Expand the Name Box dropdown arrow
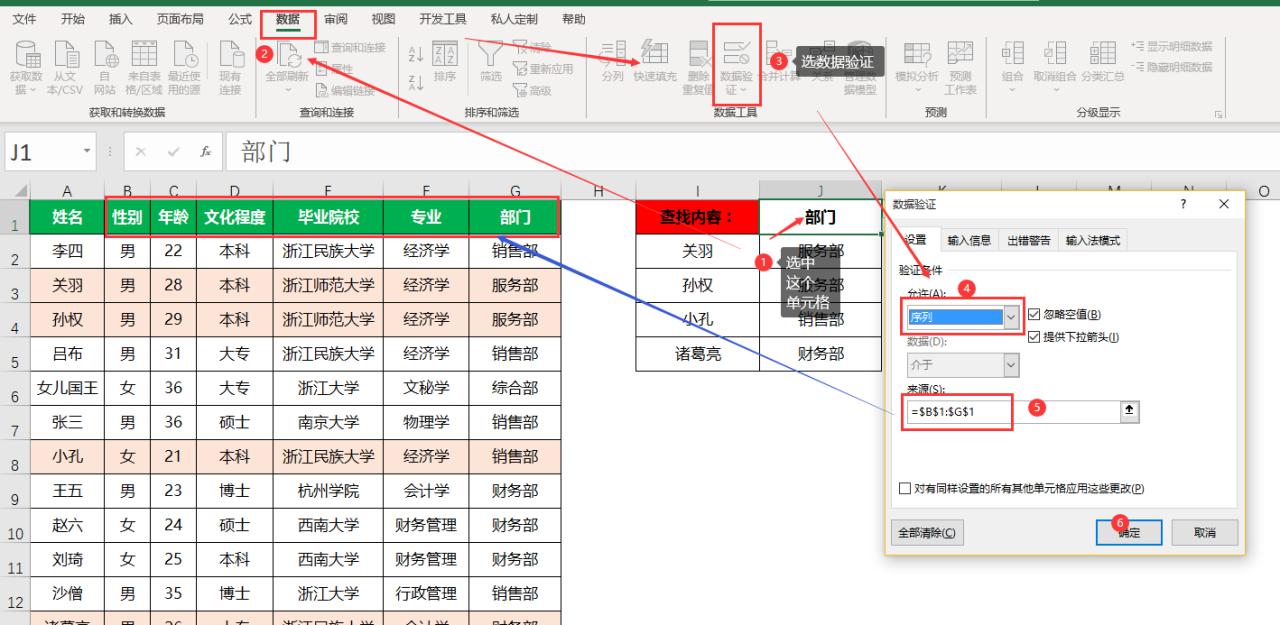Image resolution: width=1280 pixels, height=625 pixels. tap(87, 152)
